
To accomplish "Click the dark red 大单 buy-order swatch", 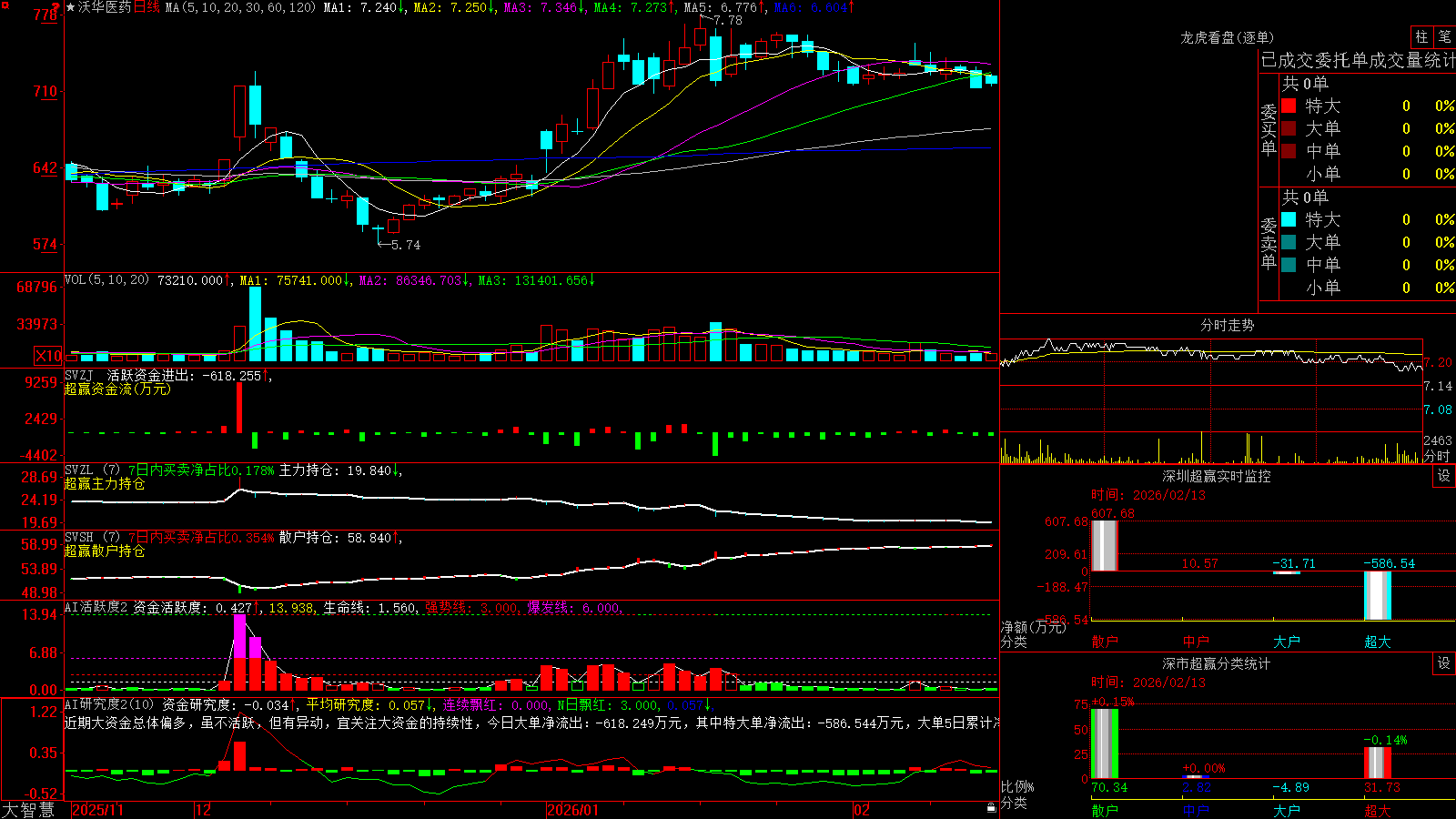I will click(x=1289, y=128).
